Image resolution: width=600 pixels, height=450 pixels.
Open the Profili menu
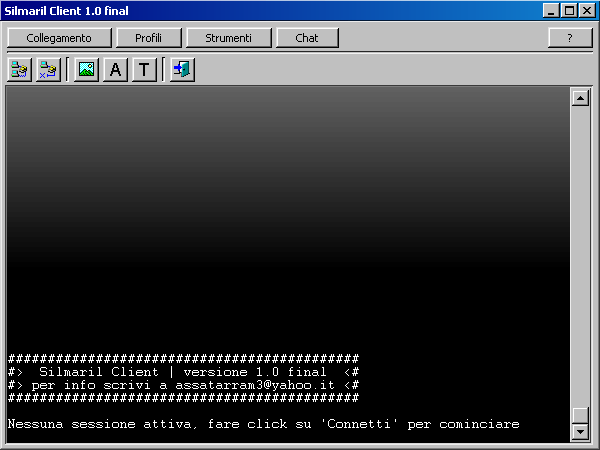point(148,38)
